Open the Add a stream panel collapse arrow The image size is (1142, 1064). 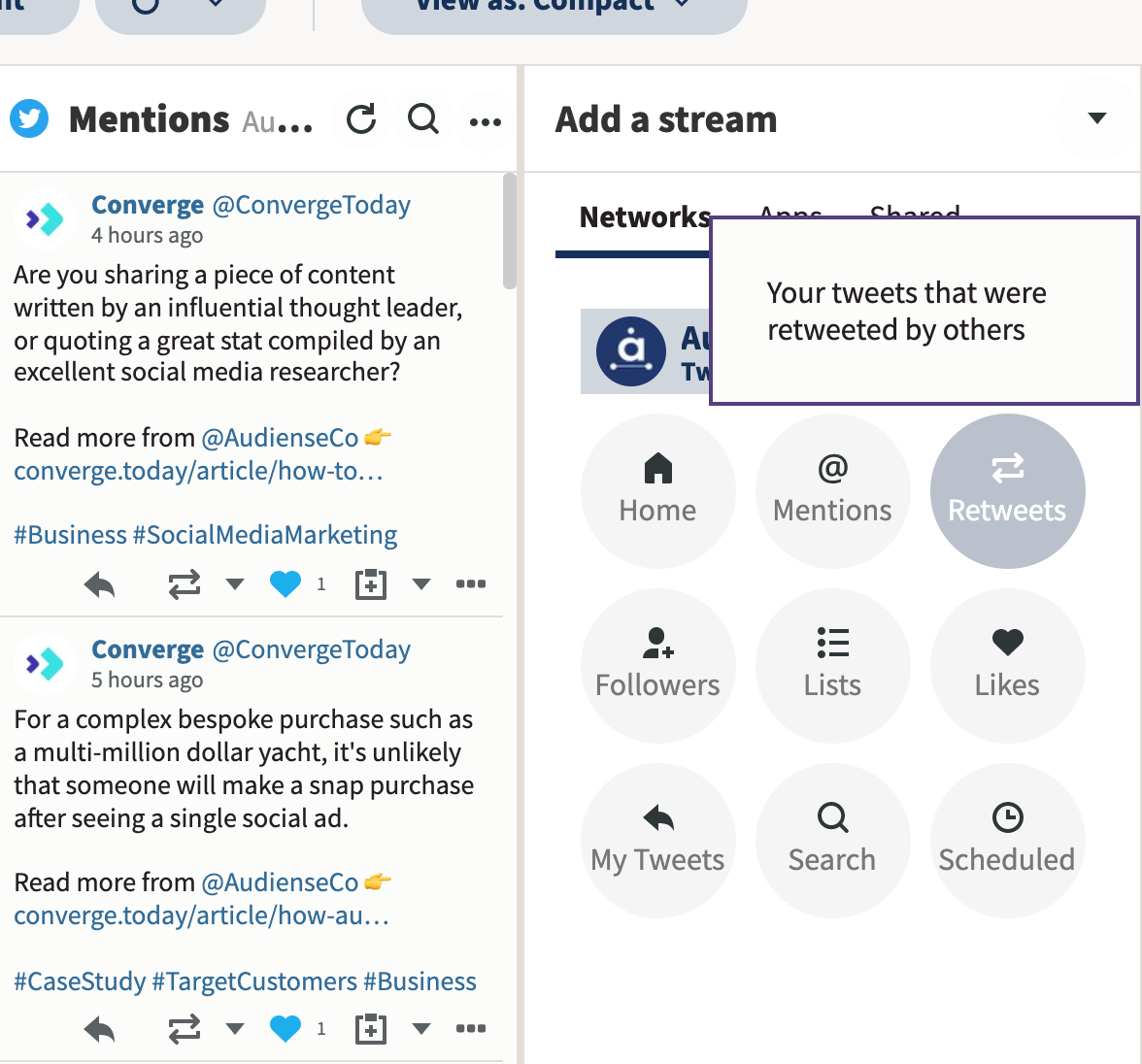point(1096,118)
